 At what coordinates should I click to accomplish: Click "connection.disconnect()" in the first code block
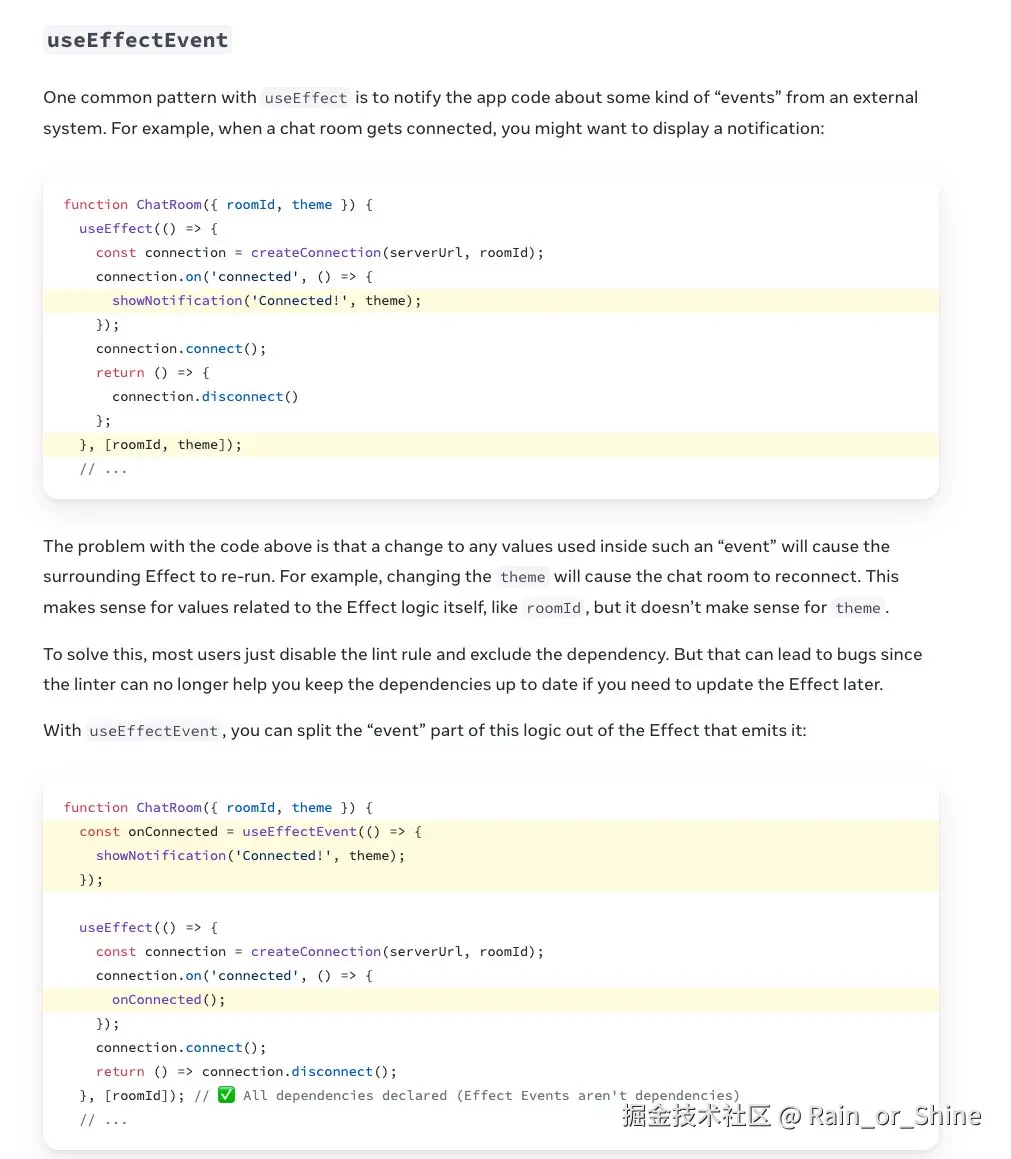pos(205,396)
